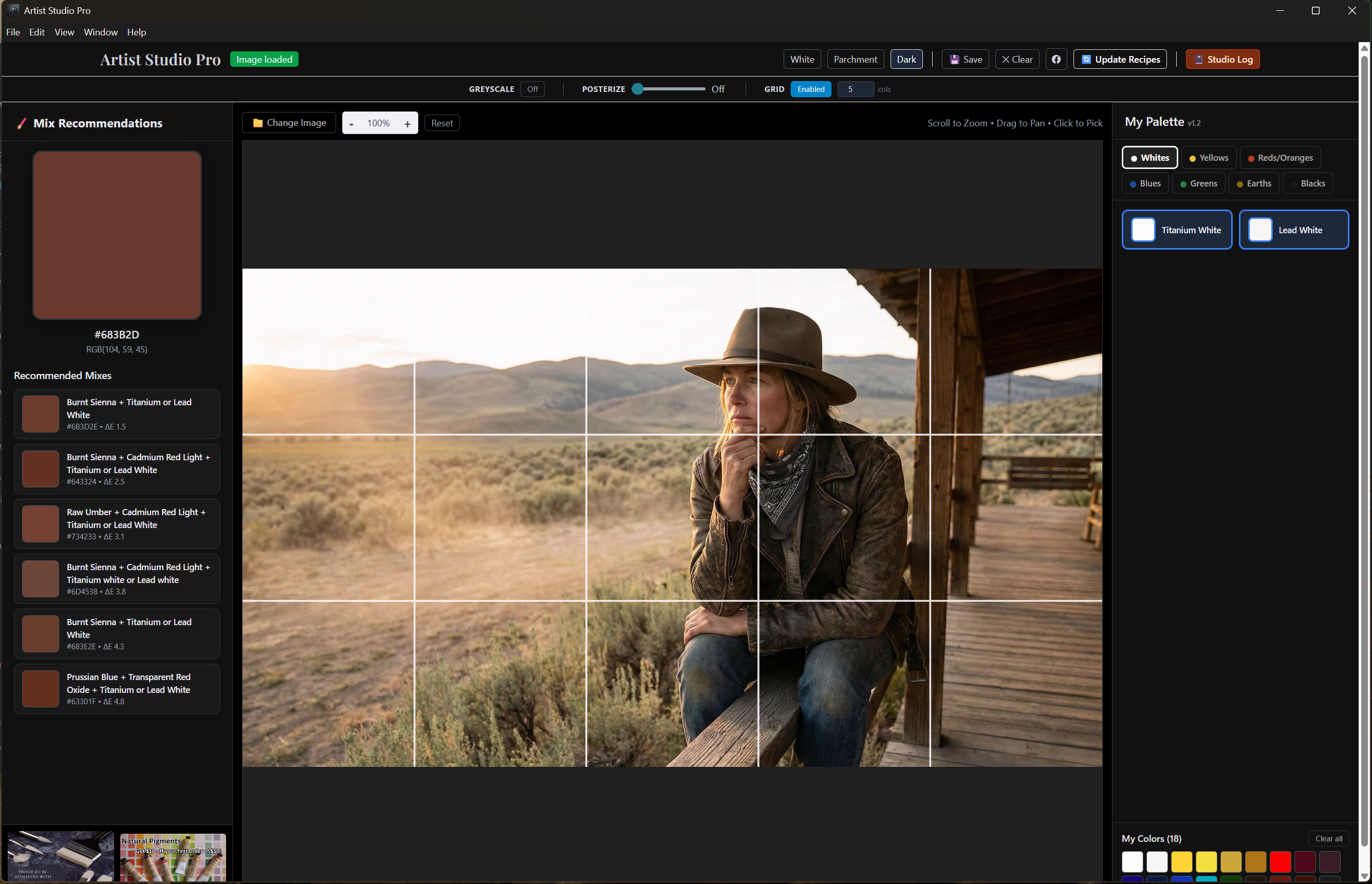
Task: Select the mix with ΔE 1.5
Action: click(117, 414)
